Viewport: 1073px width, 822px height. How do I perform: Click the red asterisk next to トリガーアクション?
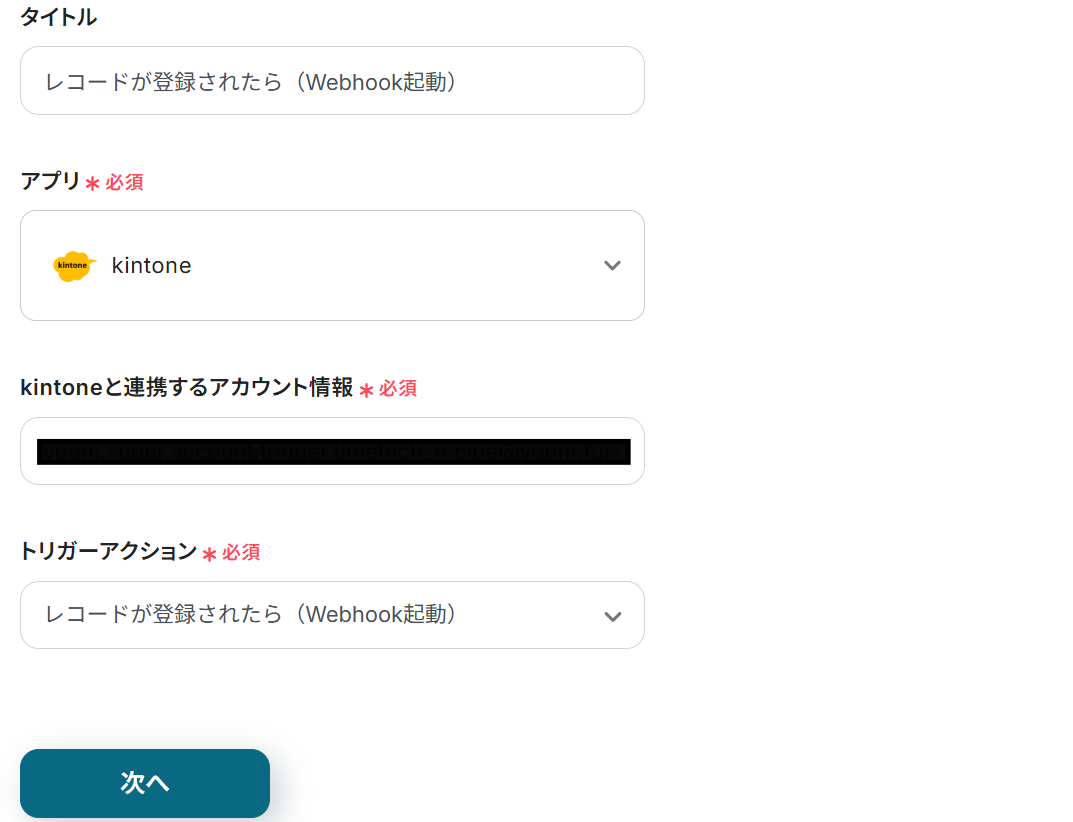click(209, 554)
